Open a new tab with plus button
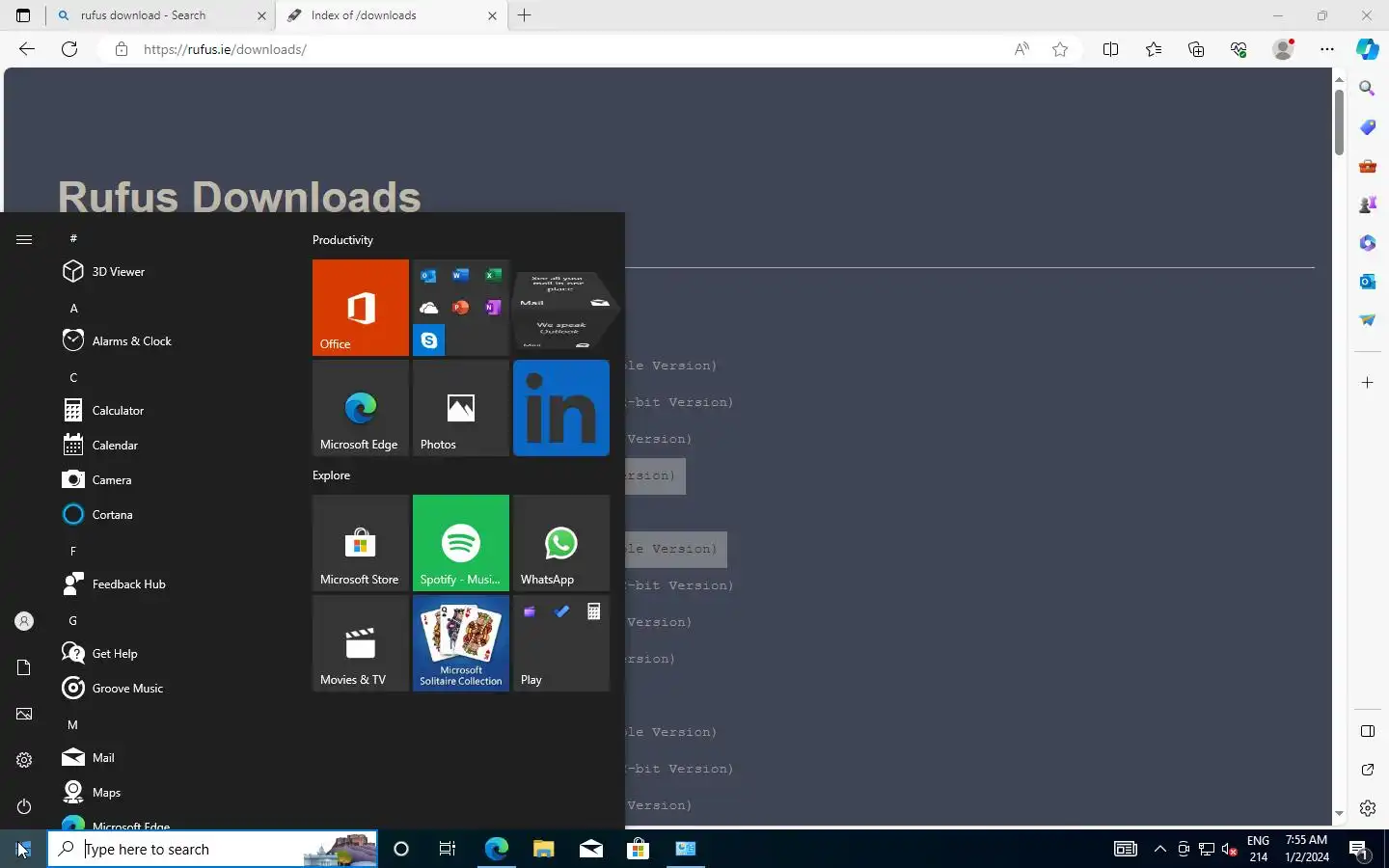1389x868 pixels. [525, 15]
